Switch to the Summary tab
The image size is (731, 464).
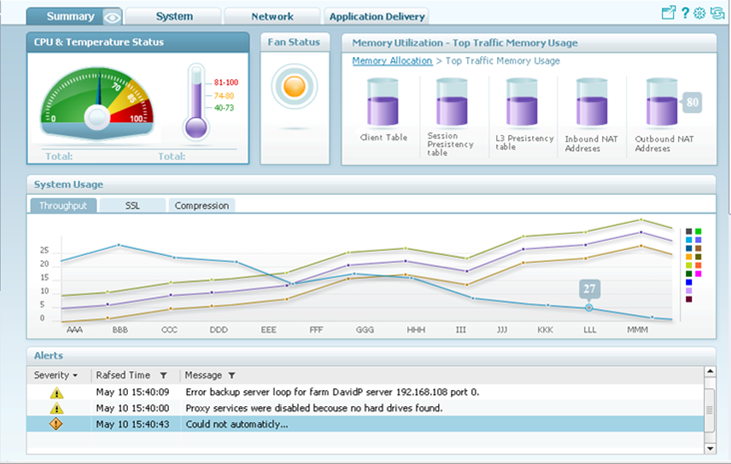pos(74,17)
